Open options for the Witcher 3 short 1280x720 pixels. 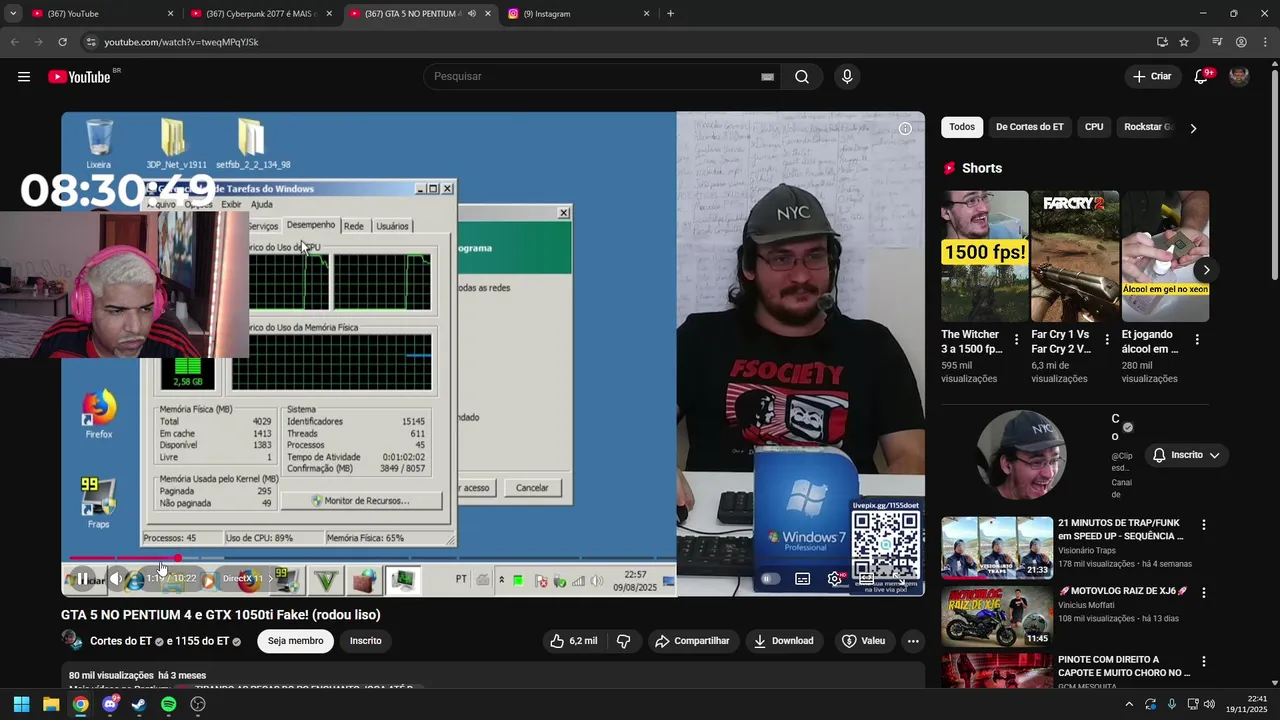[x=1017, y=340]
